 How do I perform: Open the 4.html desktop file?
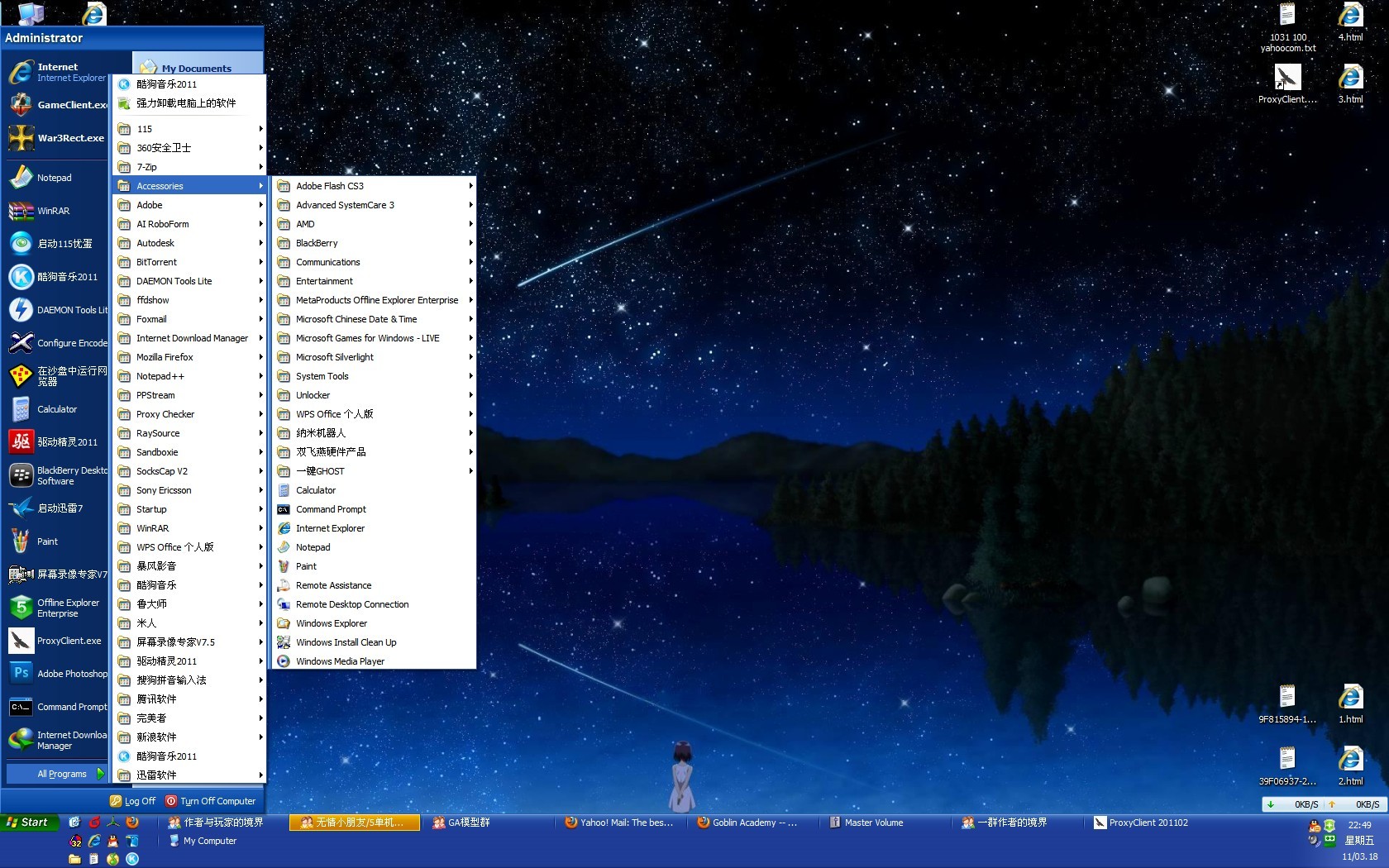click(1350, 22)
